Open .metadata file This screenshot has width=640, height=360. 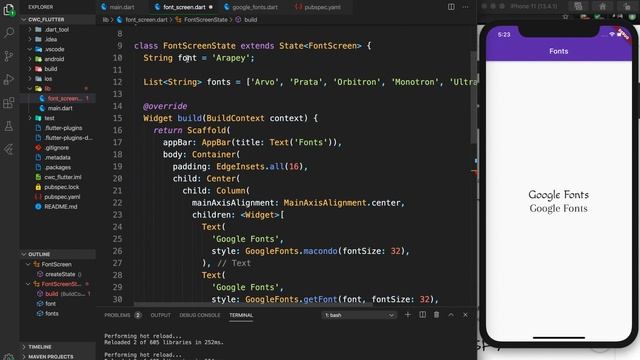pos(58,158)
